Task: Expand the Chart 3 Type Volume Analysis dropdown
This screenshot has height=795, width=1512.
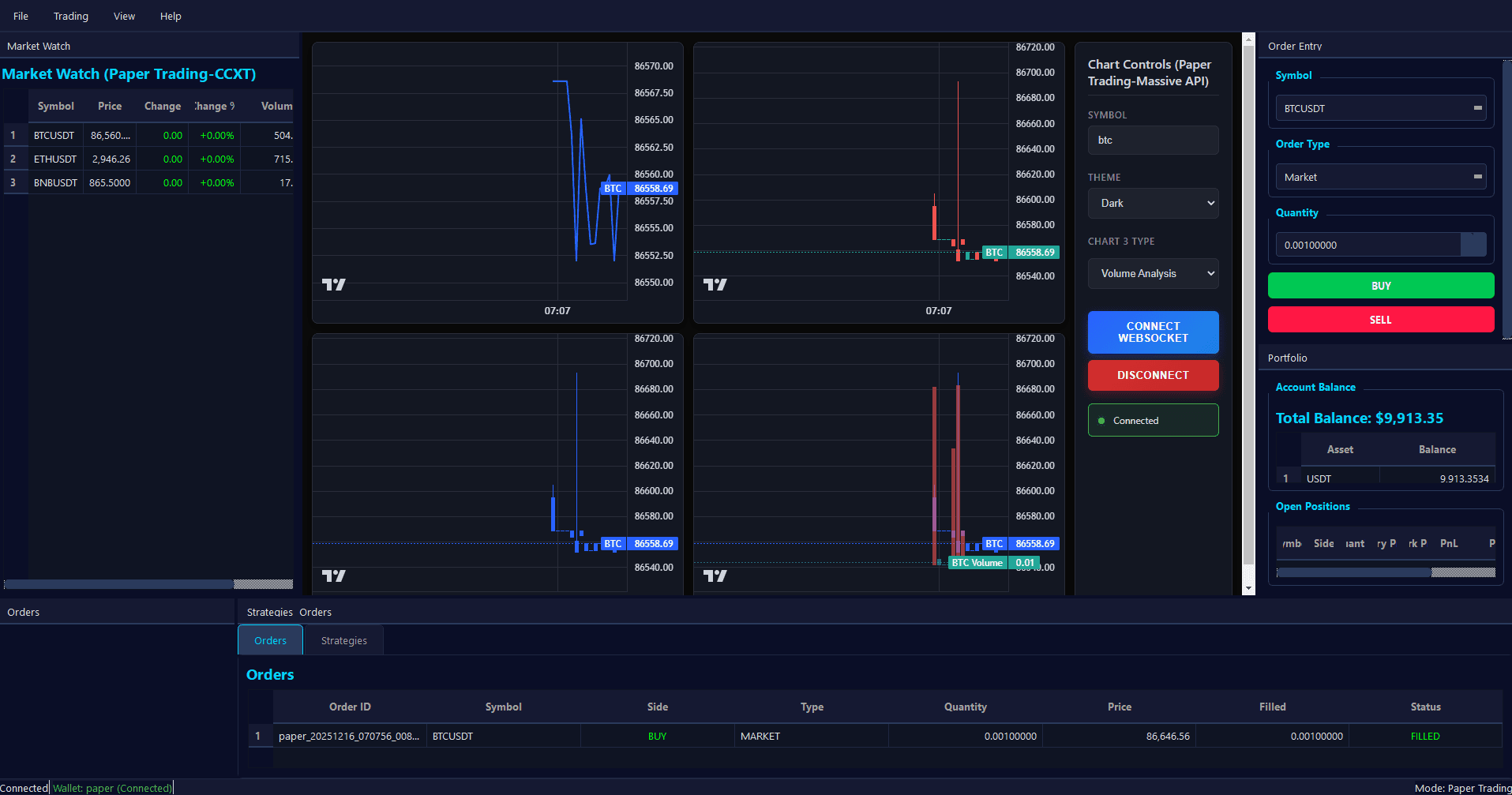Action: pyautogui.click(x=1153, y=274)
